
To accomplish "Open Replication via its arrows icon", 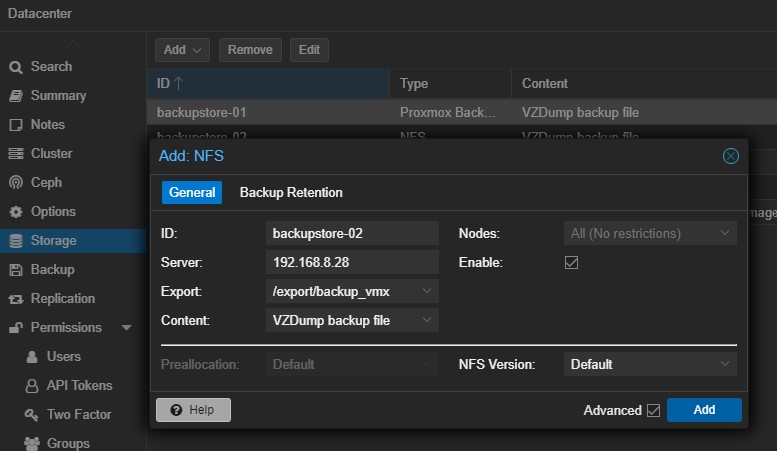I will point(15,299).
